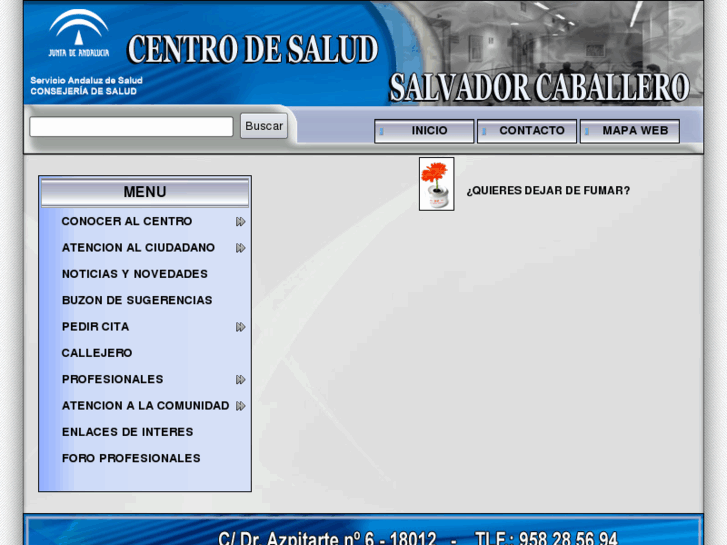Open ENLACES DE INTERES
This screenshot has width=727, height=545.
coord(128,432)
